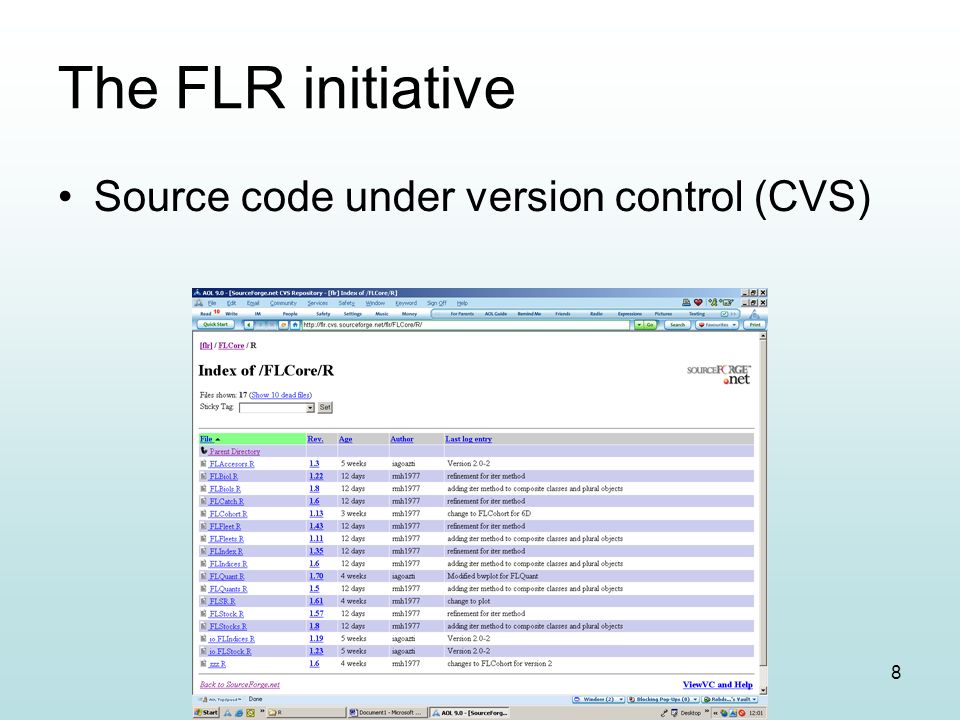
Task: Open the Money toolbar icon
Action: coord(409,313)
